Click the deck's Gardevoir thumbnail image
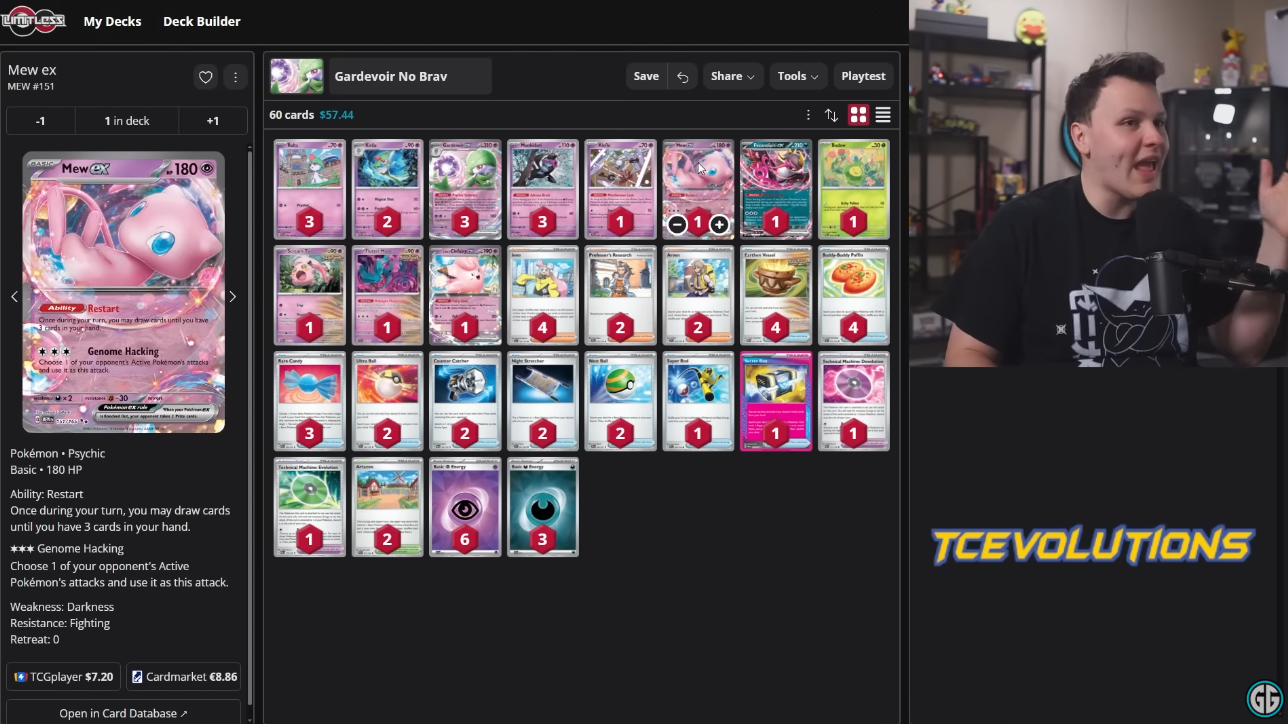The width and height of the screenshot is (1288, 724). 296,76
